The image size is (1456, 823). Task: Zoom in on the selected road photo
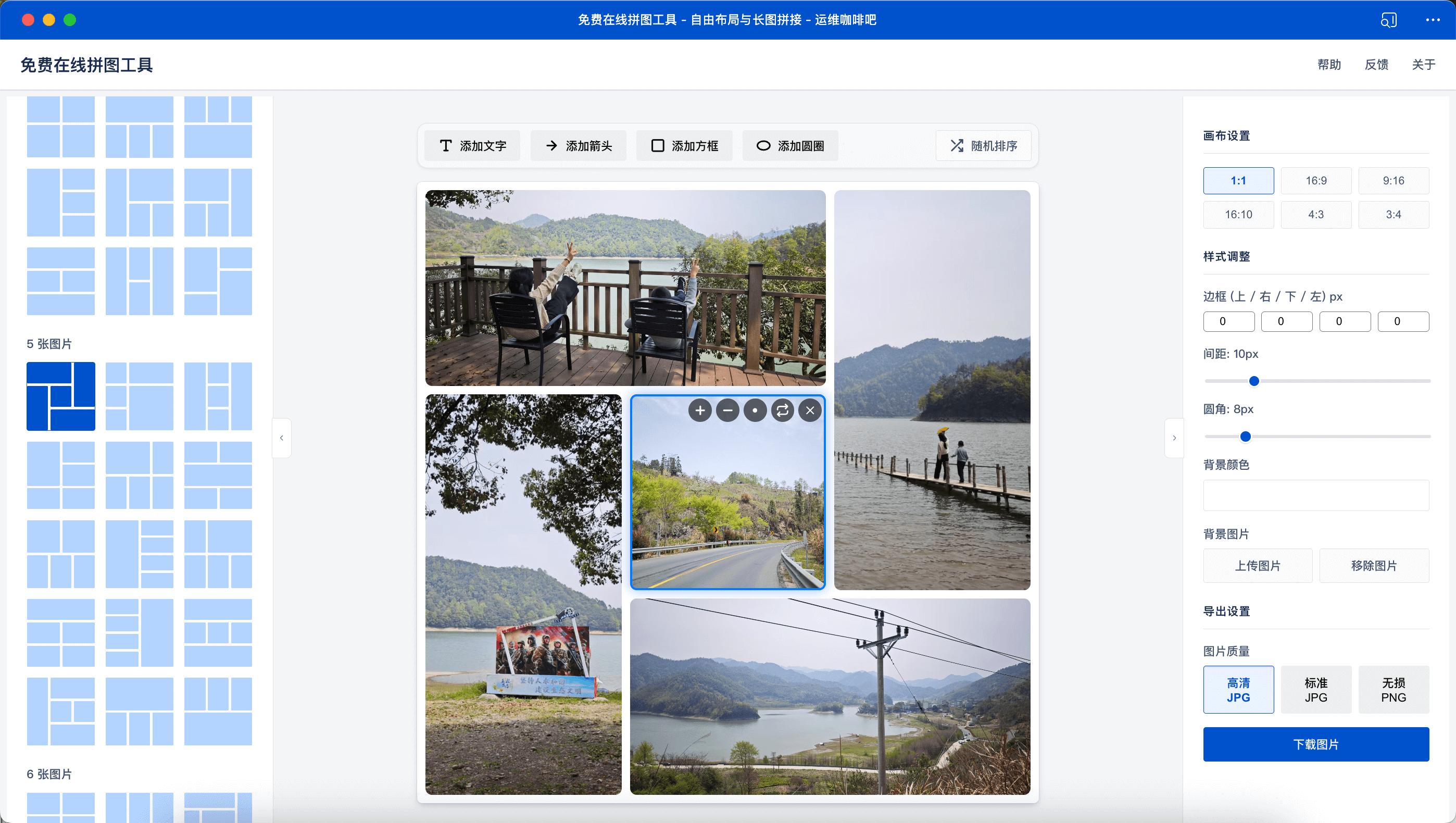click(x=700, y=410)
